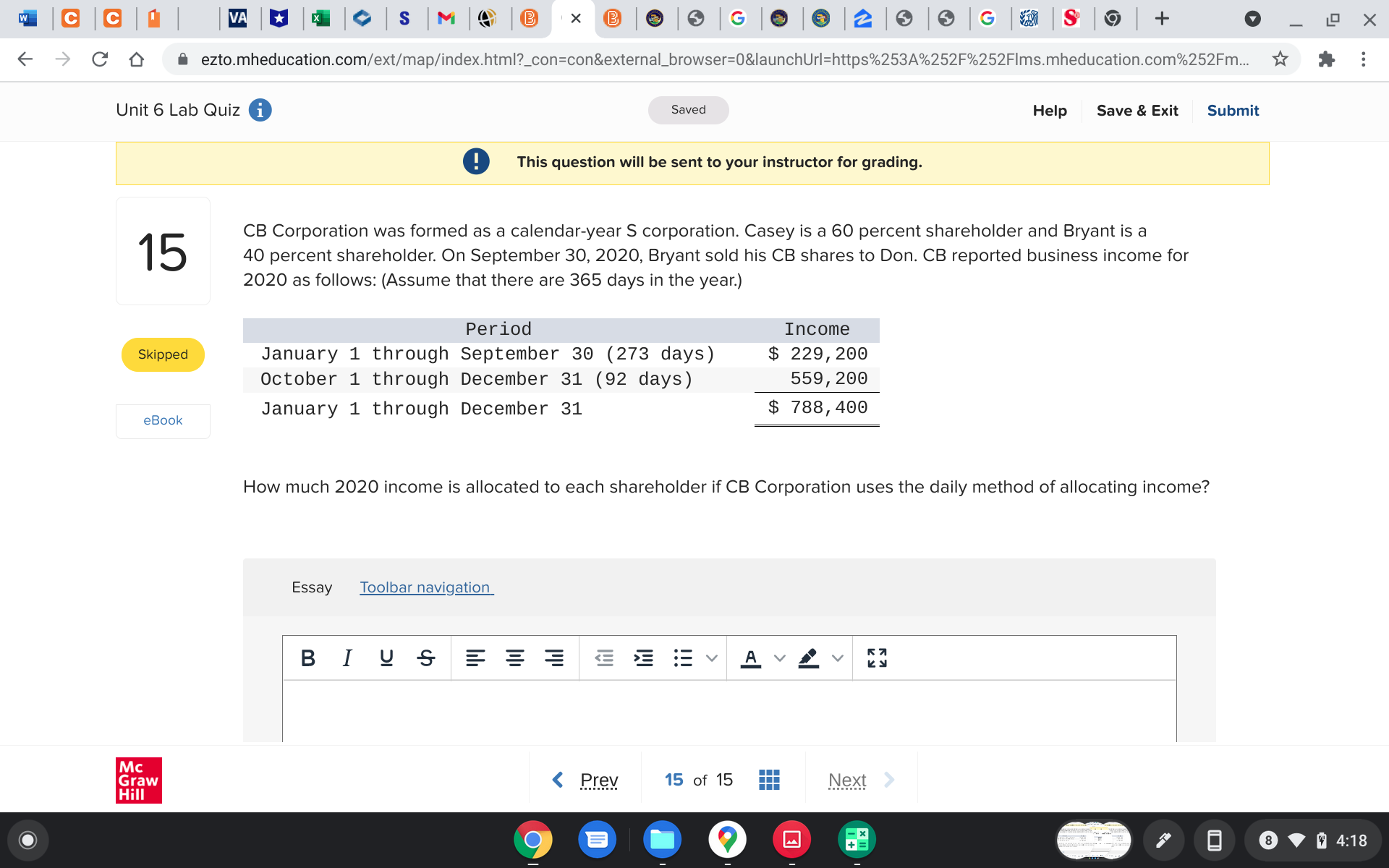This screenshot has width=1389, height=868.
Task: Toggle bold formatting in essay toolbar
Action: [307, 658]
